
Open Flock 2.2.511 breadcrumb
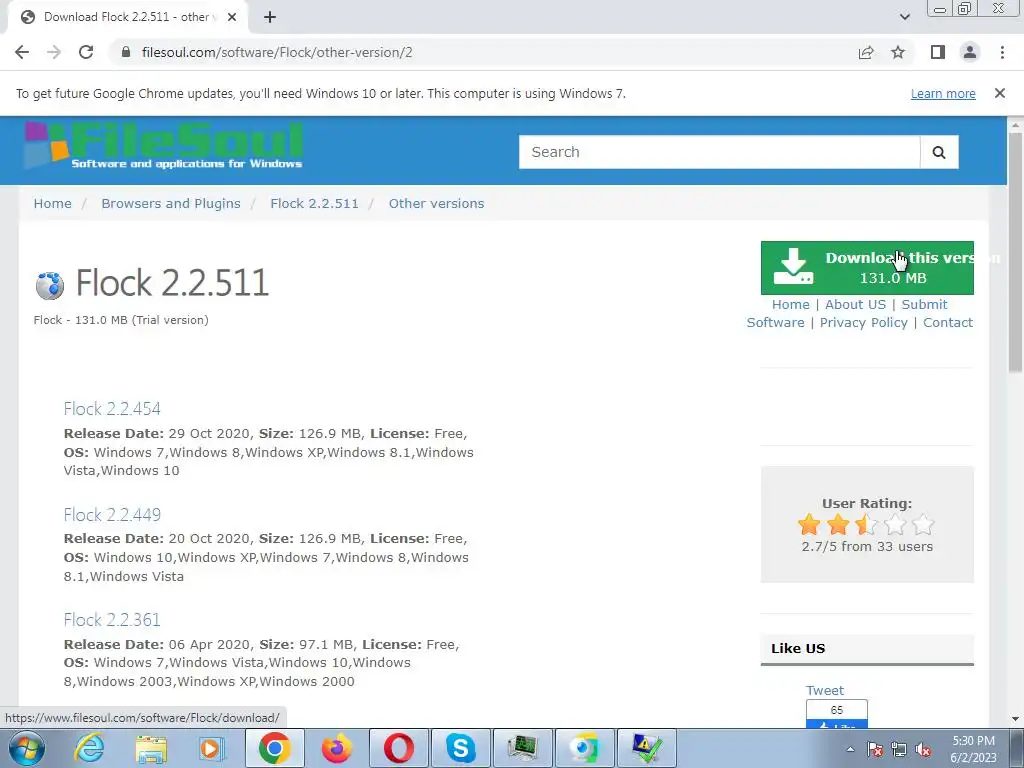[x=314, y=203]
